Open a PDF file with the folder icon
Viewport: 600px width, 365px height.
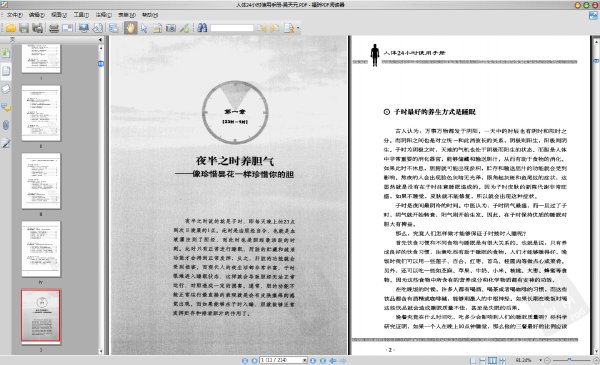click(x=10, y=28)
